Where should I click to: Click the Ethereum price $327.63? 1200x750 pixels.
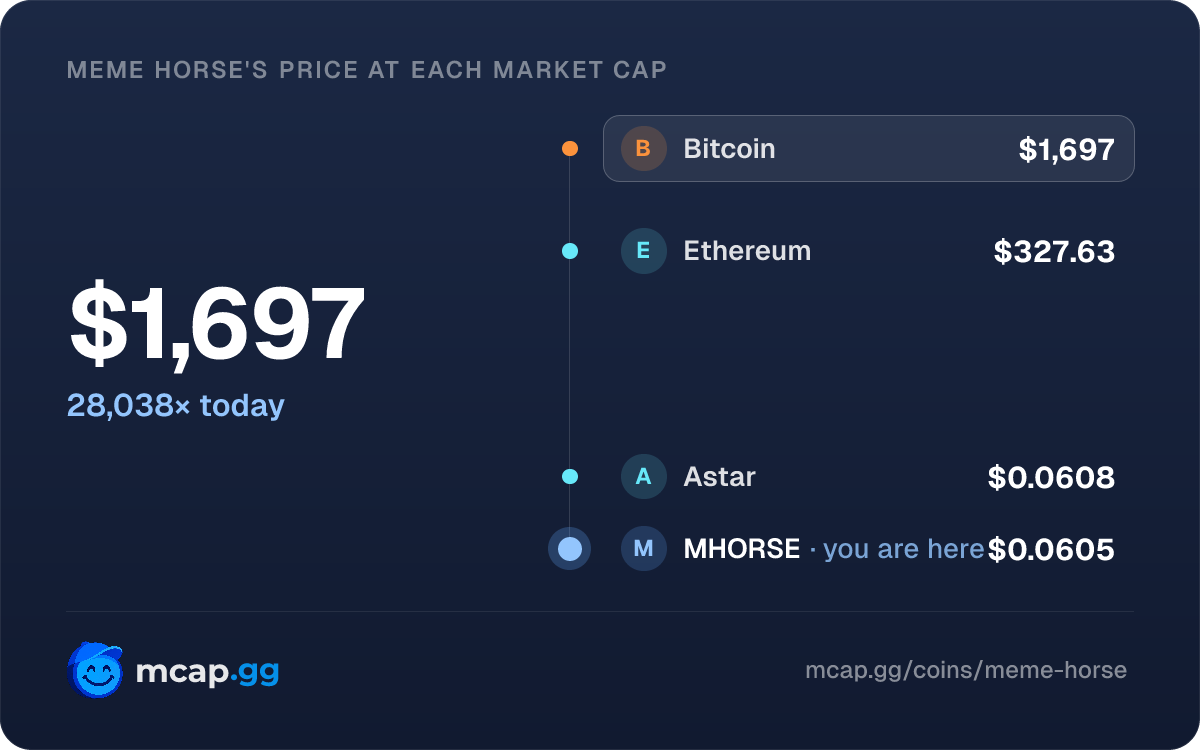click(1054, 251)
